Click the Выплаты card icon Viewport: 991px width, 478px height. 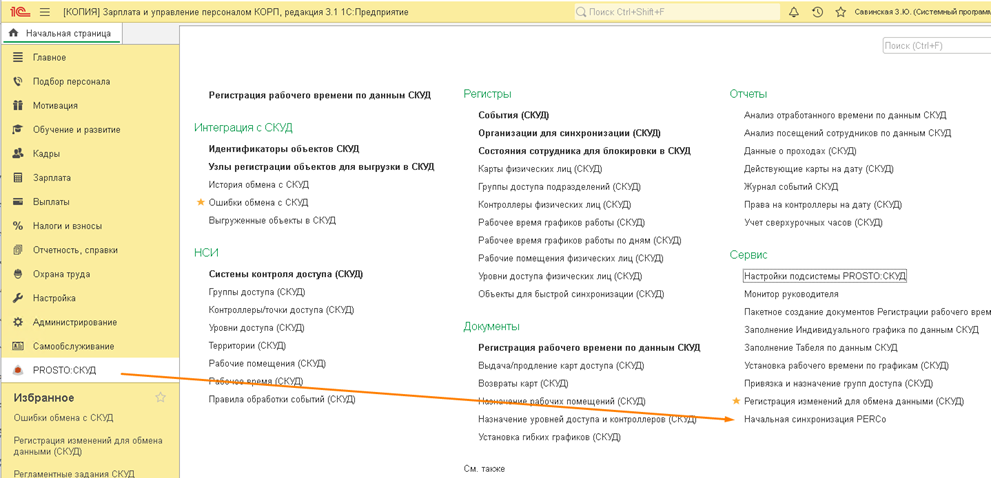(x=18, y=202)
